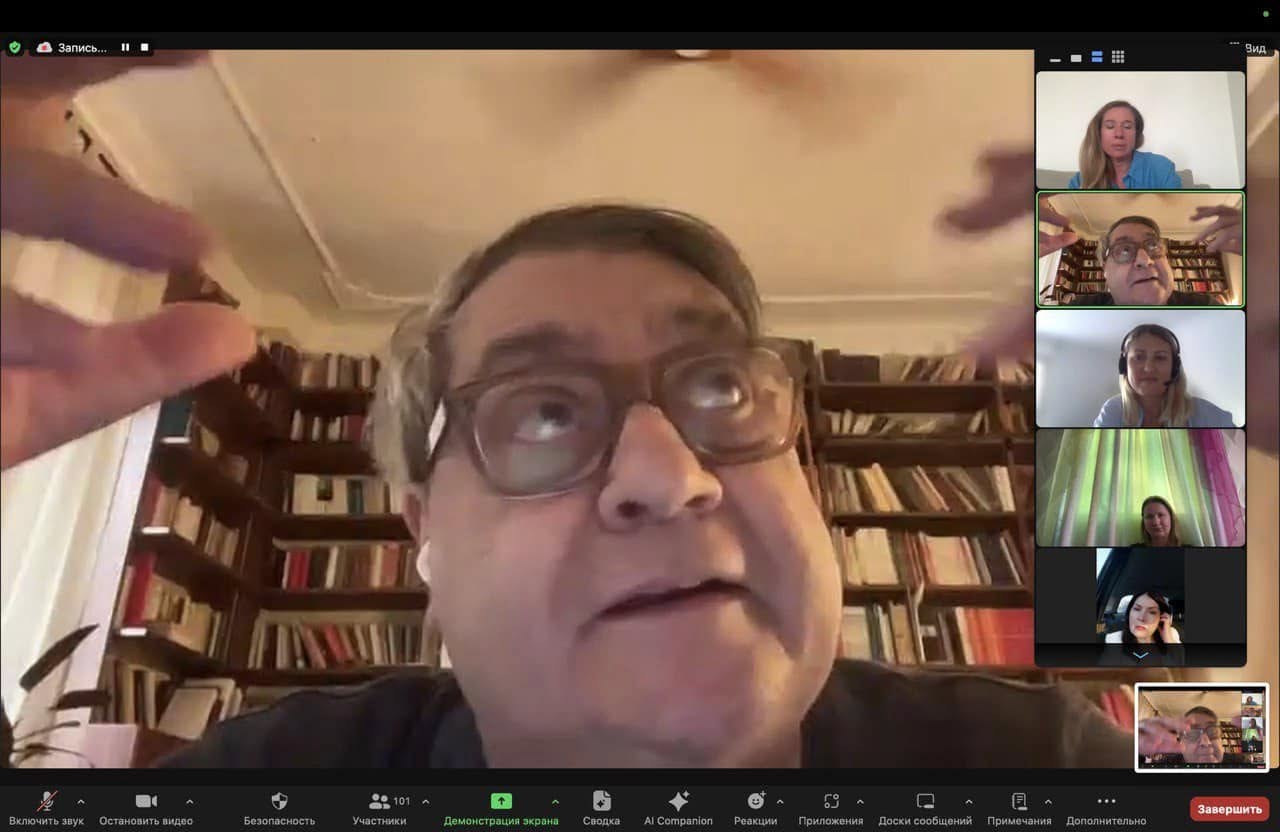Click the red Завершить end button

click(x=1229, y=808)
